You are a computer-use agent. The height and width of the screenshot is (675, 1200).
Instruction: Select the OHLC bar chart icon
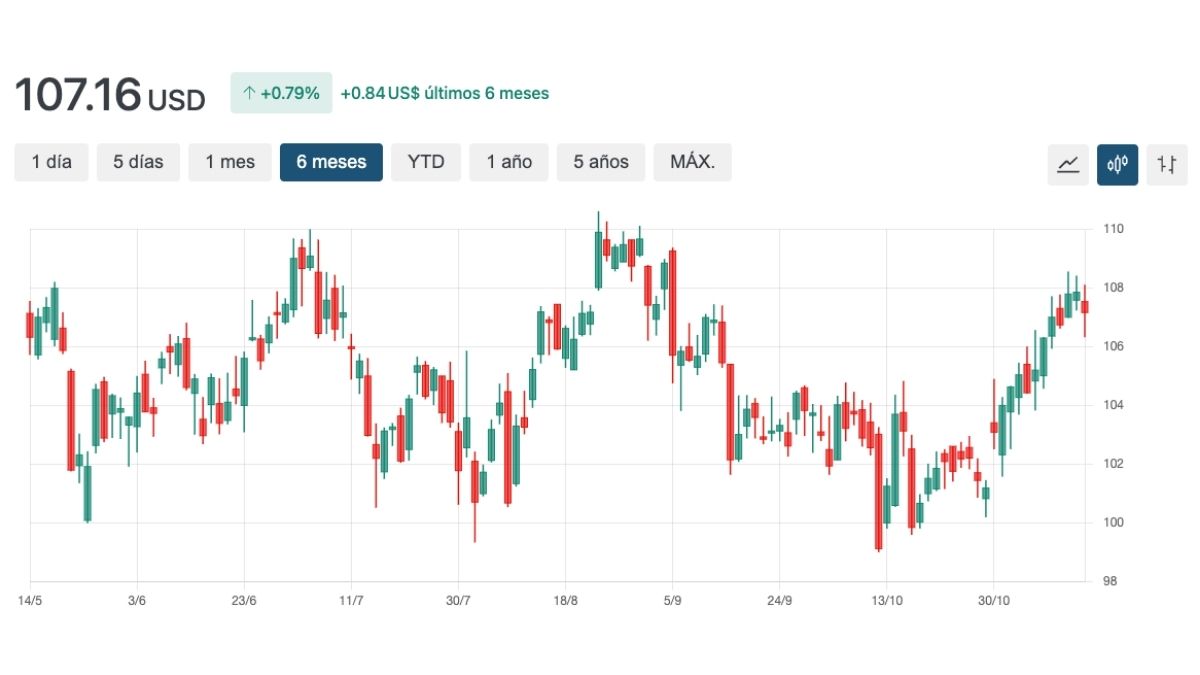click(x=1167, y=164)
